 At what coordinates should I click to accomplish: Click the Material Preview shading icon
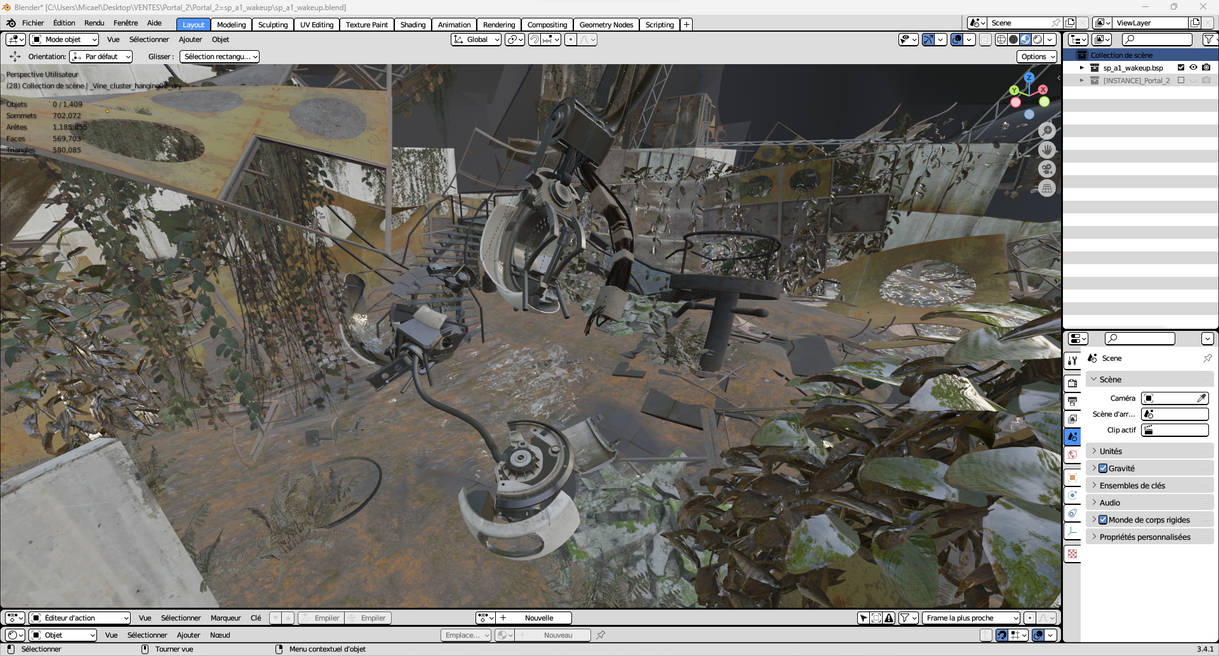1025,39
